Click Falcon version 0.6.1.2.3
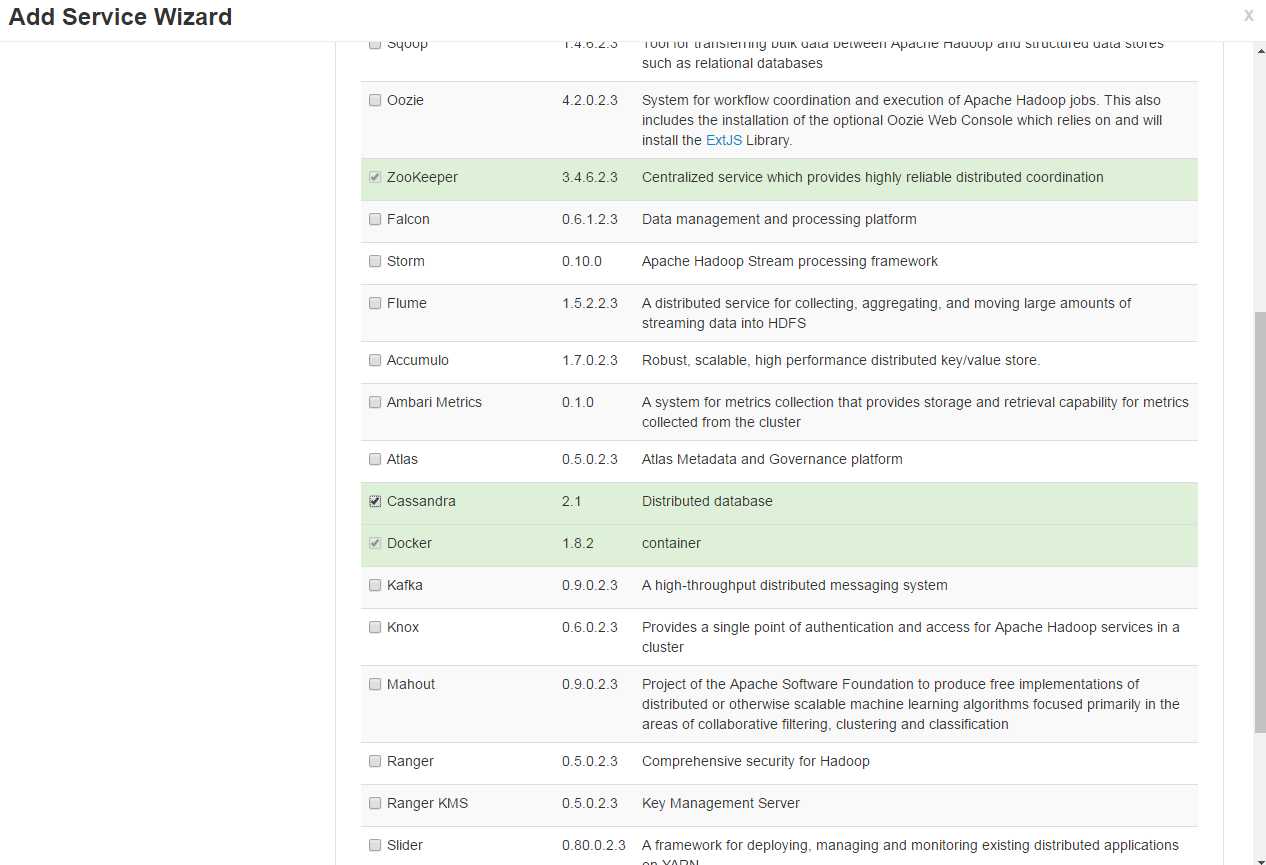The image size is (1266, 865). coord(590,219)
